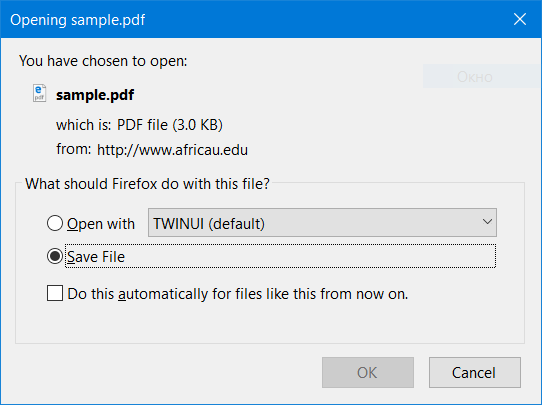542x405 pixels.
Task: Click the Save File label text
Action: point(96,257)
